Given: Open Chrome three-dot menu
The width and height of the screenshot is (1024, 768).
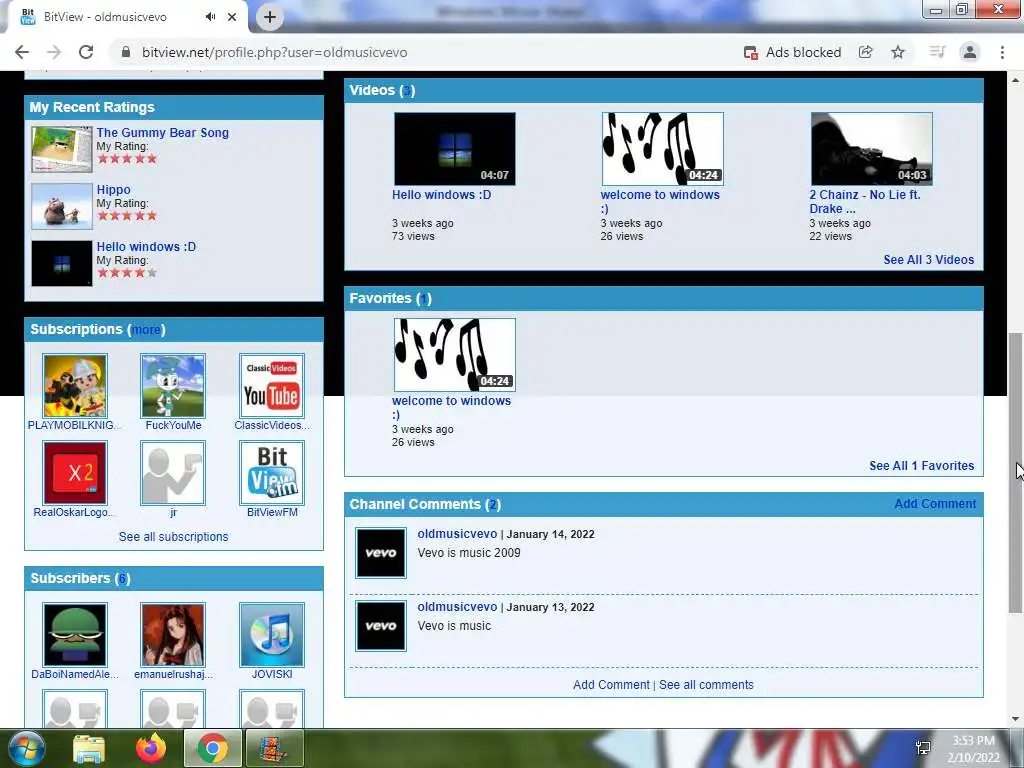Looking at the screenshot, I should click(1002, 52).
